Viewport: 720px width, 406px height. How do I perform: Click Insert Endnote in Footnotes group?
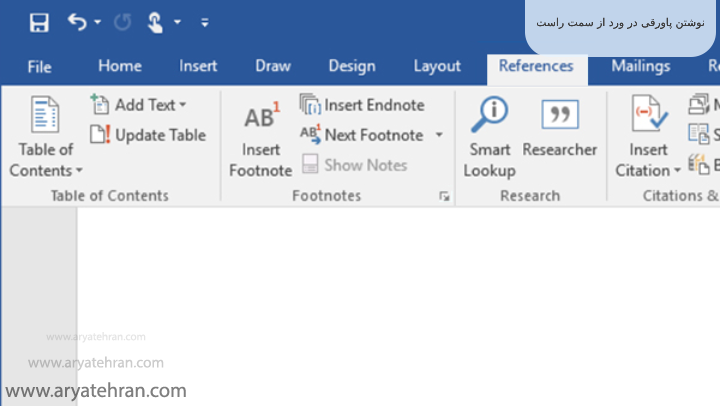point(362,105)
